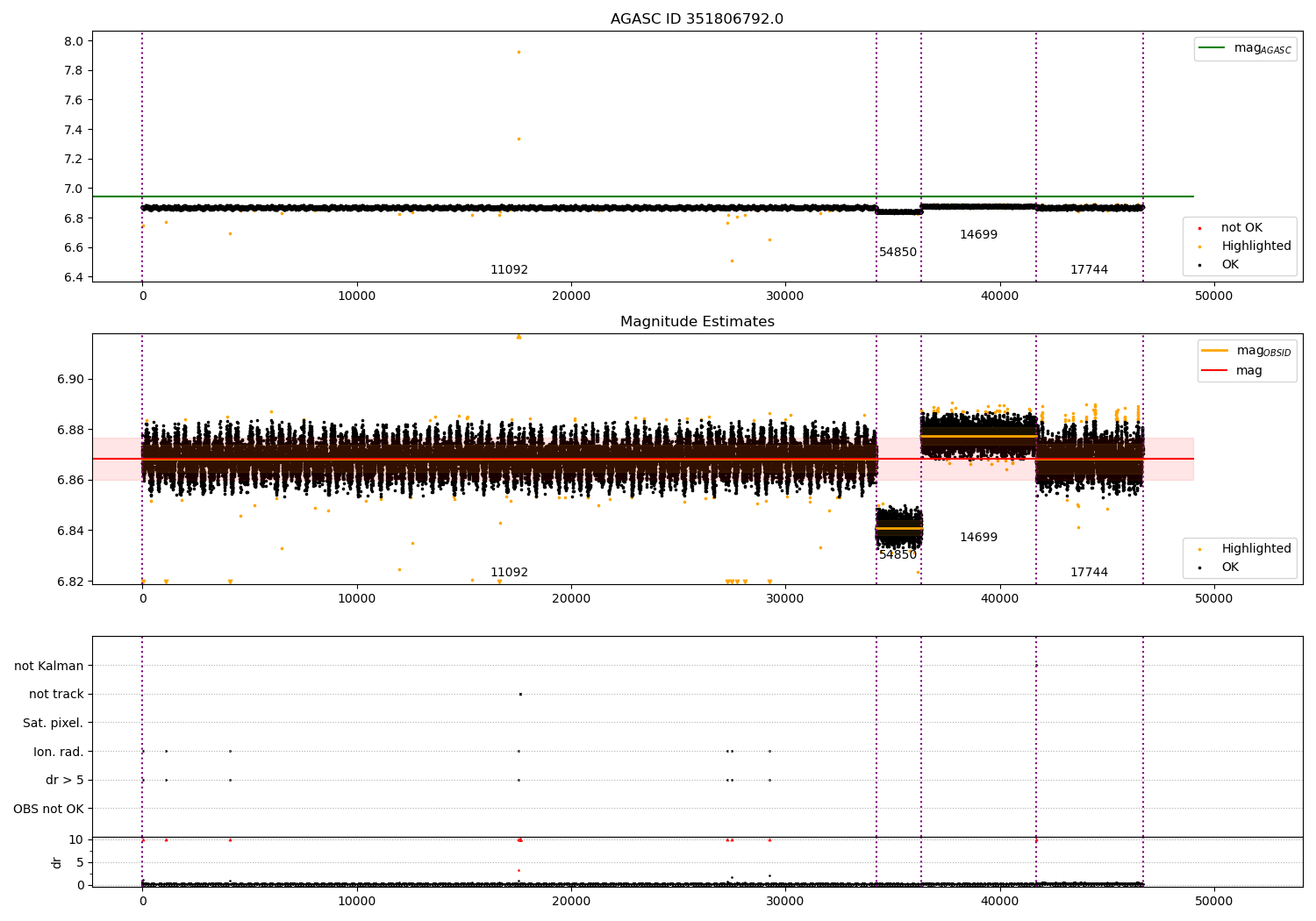
Task: Click the OBSID label 11092 in Magnitude Estimates plot
Action: click(x=509, y=572)
